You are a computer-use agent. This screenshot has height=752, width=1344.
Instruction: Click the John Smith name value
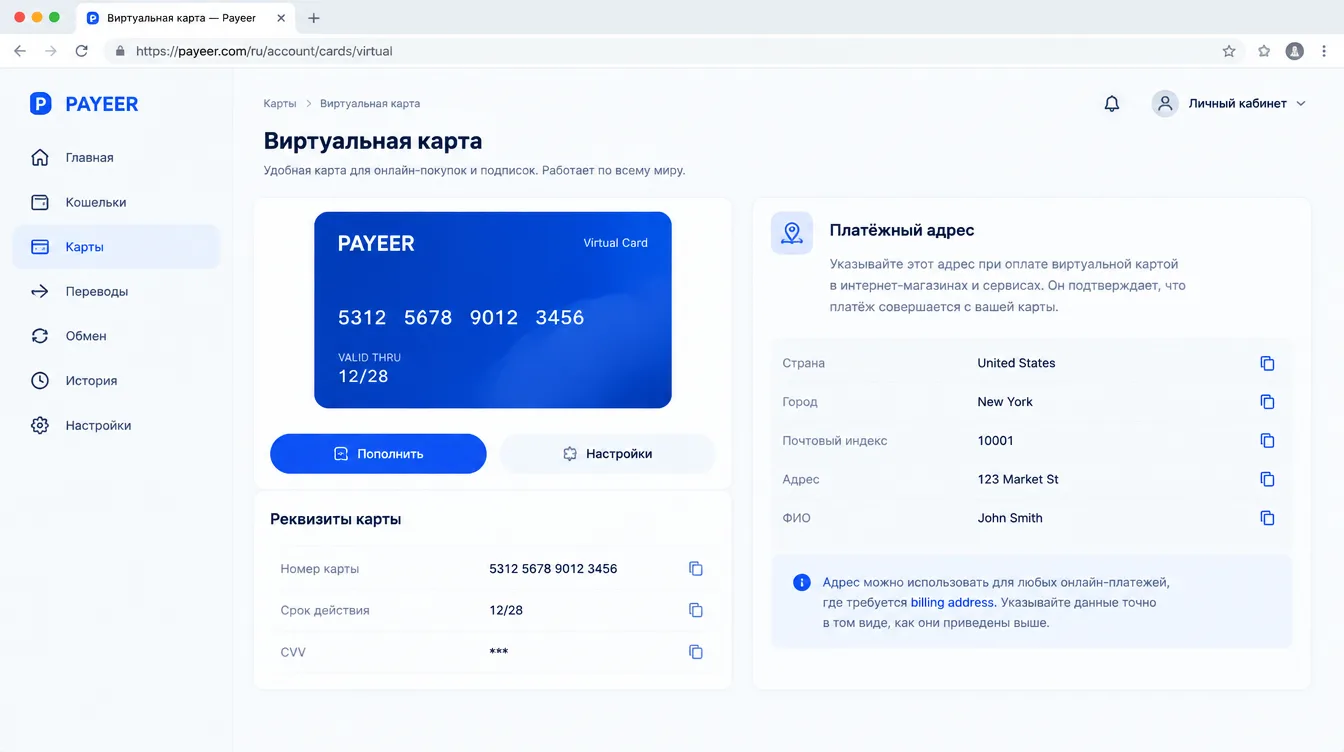point(1010,518)
